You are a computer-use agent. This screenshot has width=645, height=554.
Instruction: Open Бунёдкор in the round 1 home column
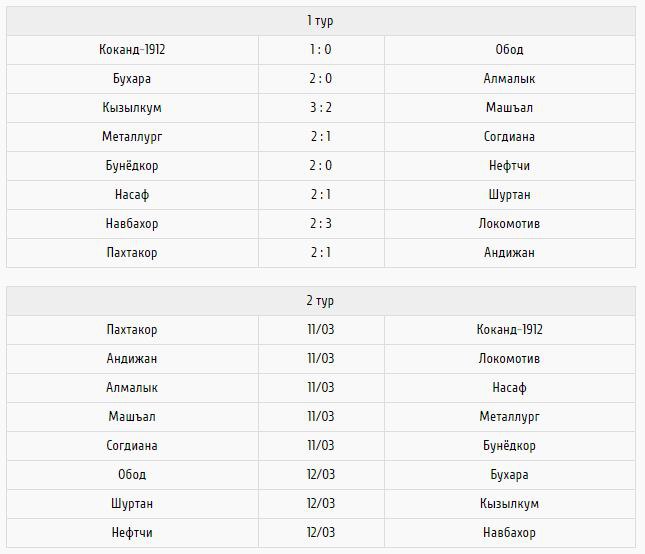[132, 166]
